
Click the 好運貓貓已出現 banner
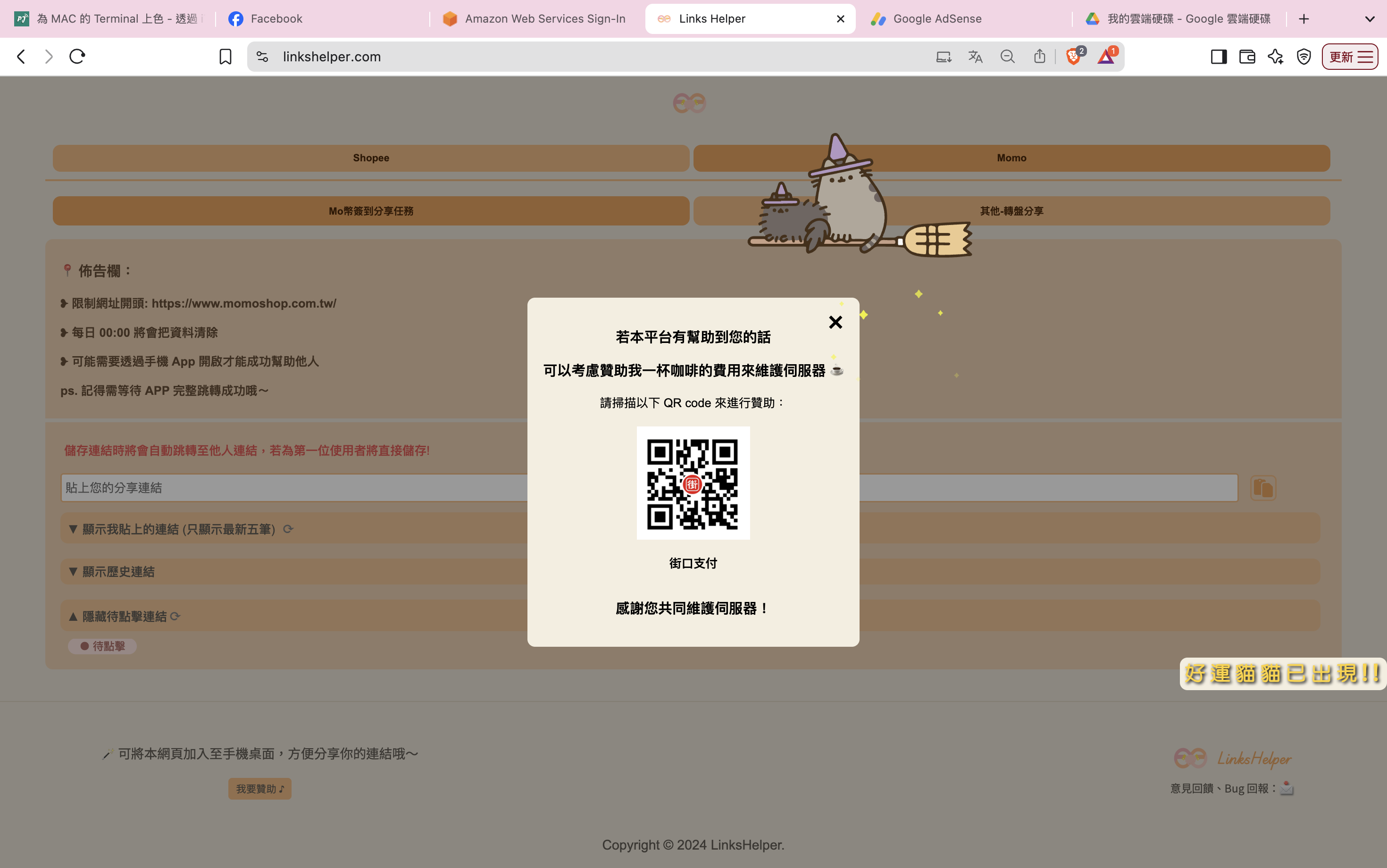tap(1283, 673)
